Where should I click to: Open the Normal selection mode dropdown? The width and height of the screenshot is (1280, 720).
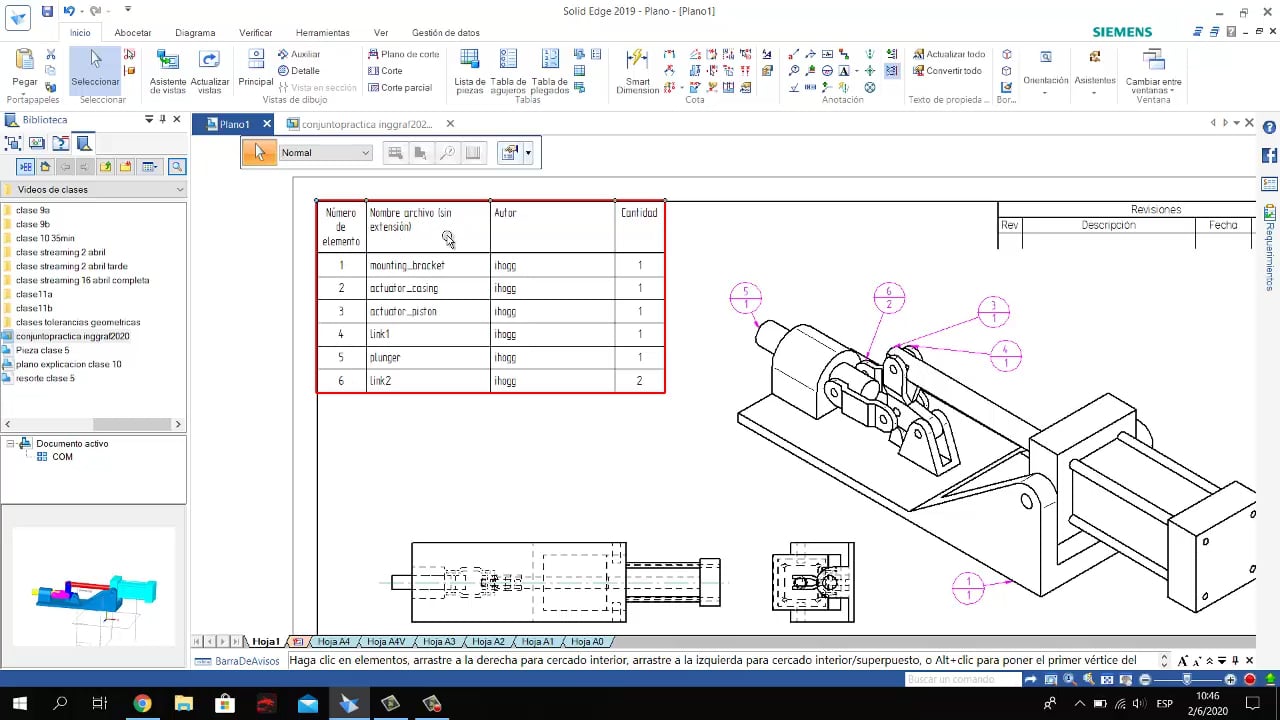(x=365, y=153)
